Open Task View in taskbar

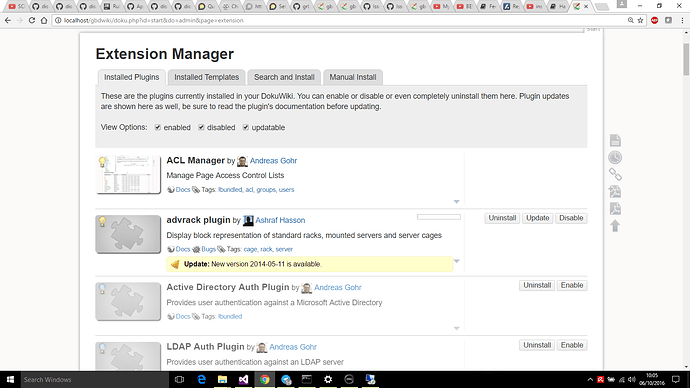pyautogui.click(x=179, y=379)
